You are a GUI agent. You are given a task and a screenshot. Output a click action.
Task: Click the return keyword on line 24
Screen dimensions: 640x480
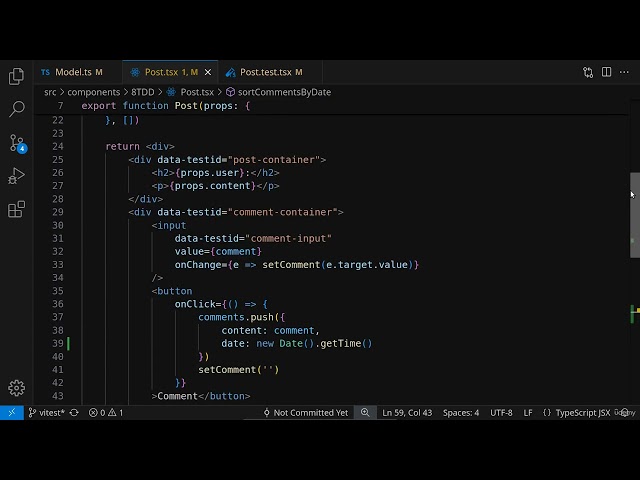(x=122, y=147)
